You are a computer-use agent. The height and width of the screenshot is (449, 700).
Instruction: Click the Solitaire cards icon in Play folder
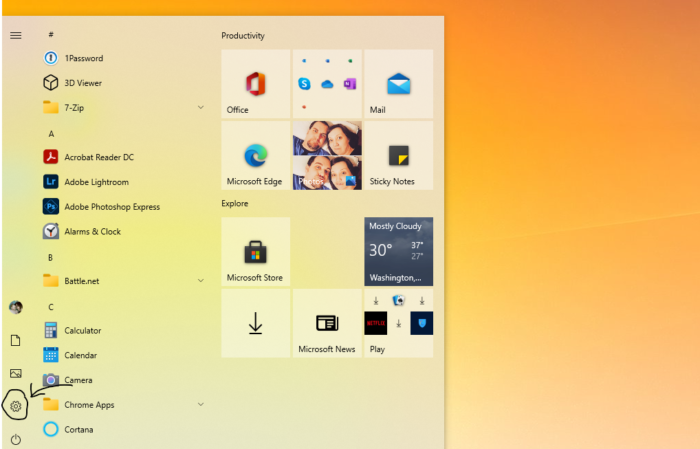tap(398, 300)
